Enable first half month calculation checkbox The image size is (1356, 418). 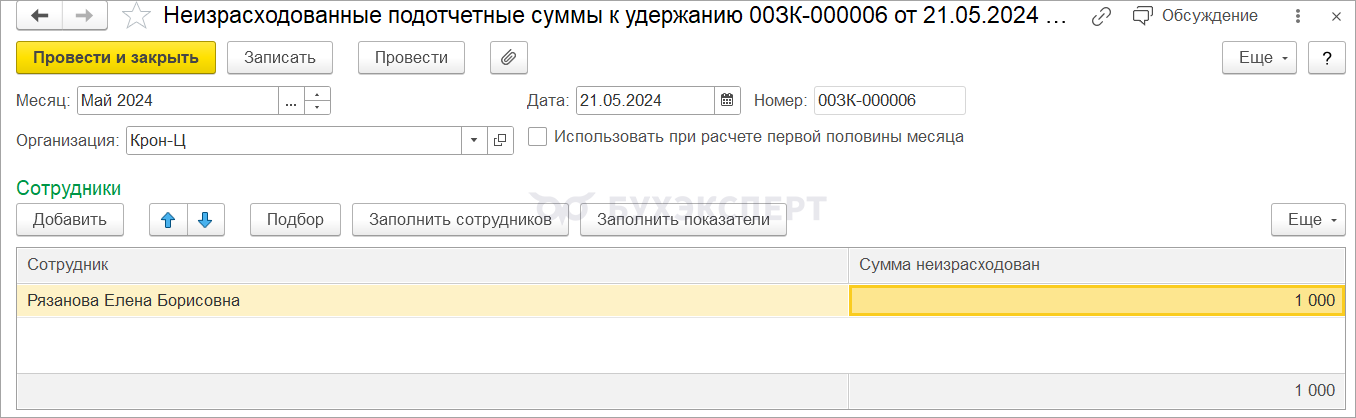[538, 137]
